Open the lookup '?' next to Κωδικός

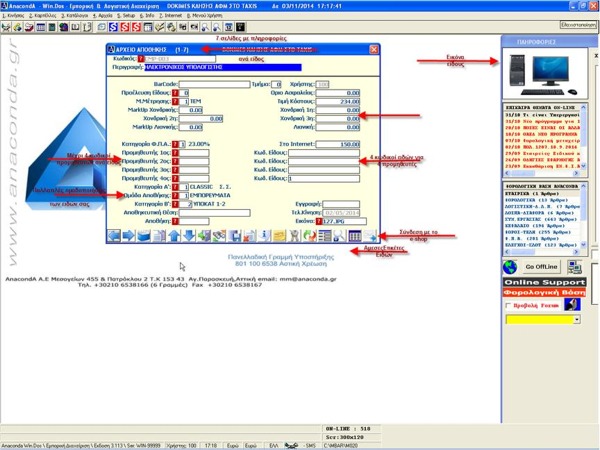tap(141, 59)
